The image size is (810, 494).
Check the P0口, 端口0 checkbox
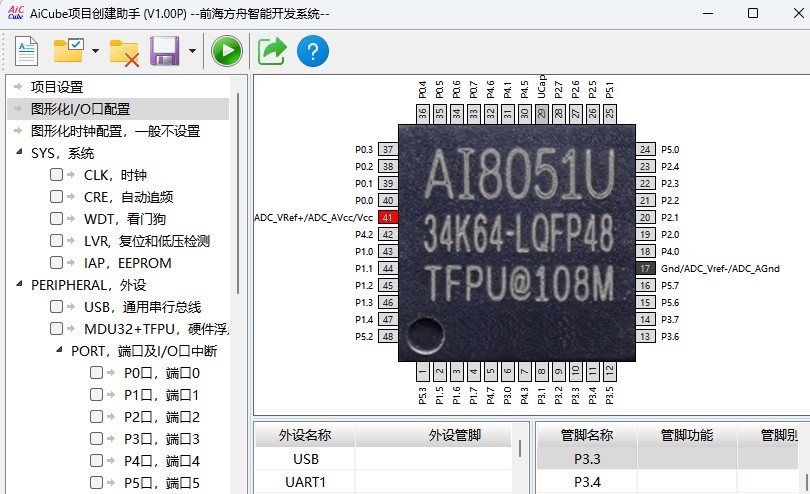point(96,373)
